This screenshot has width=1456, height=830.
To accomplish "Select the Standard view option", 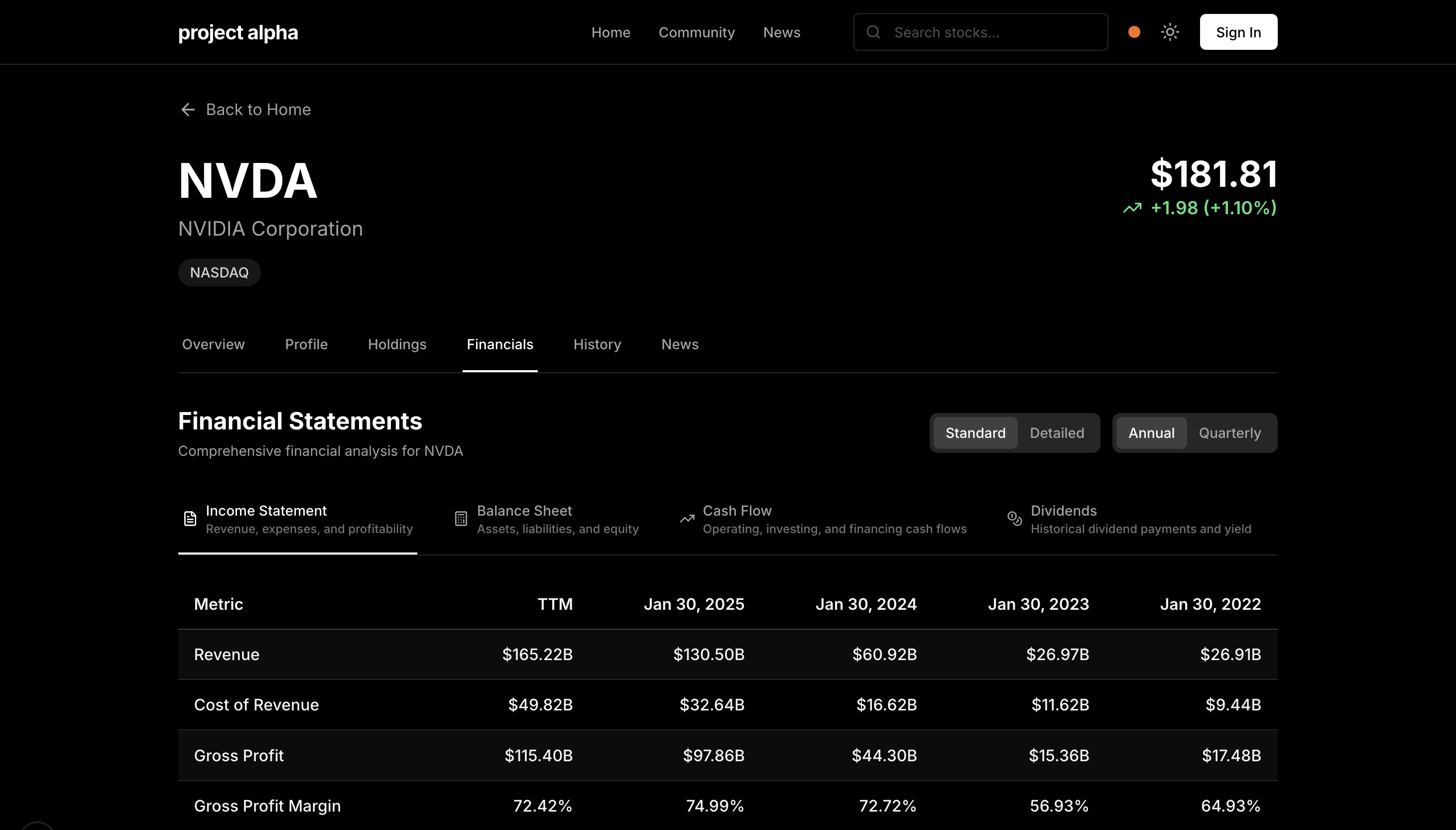I will click(975, 433).
